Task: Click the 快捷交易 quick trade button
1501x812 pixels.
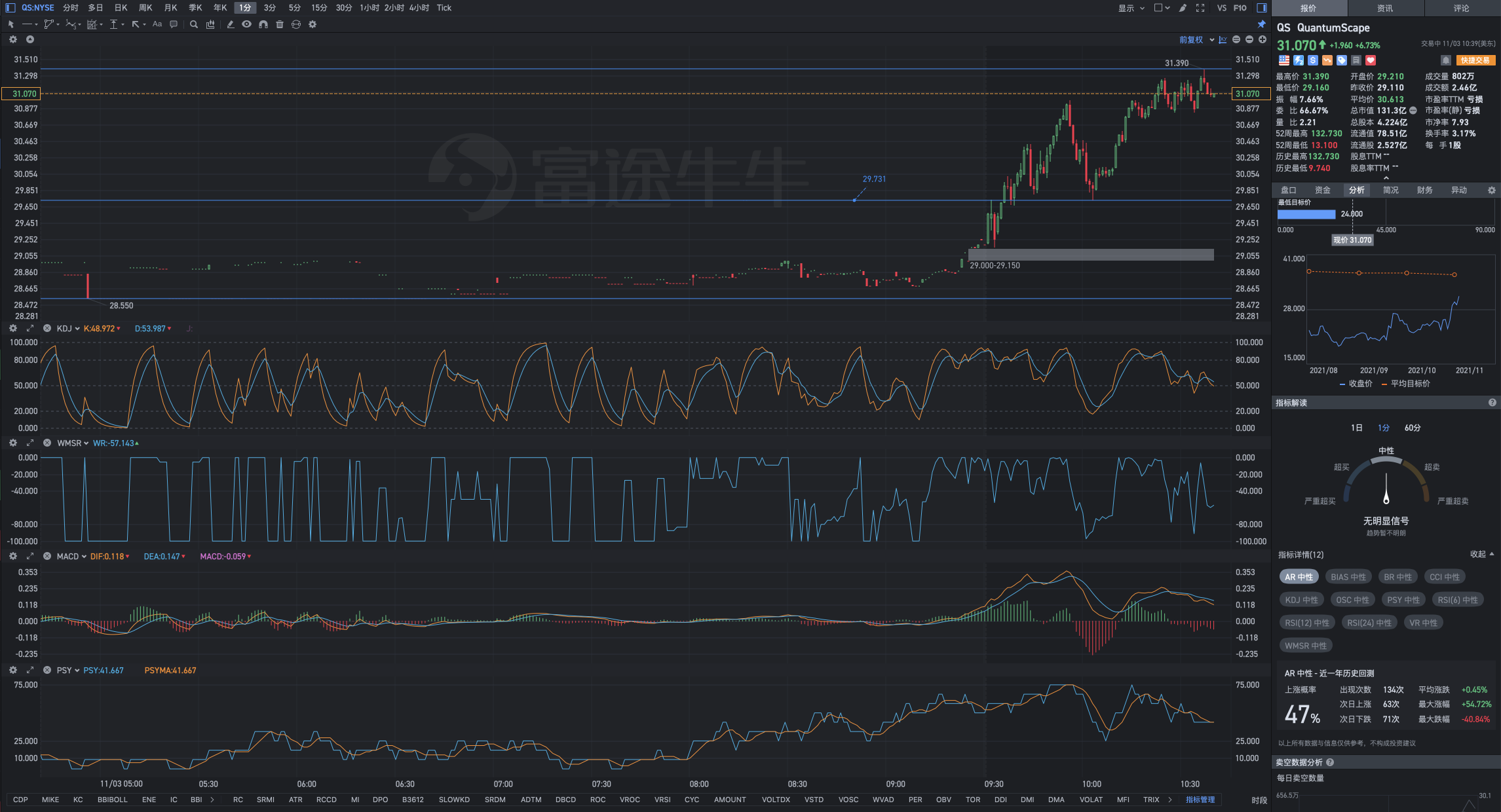Action: pos(1476,60)
